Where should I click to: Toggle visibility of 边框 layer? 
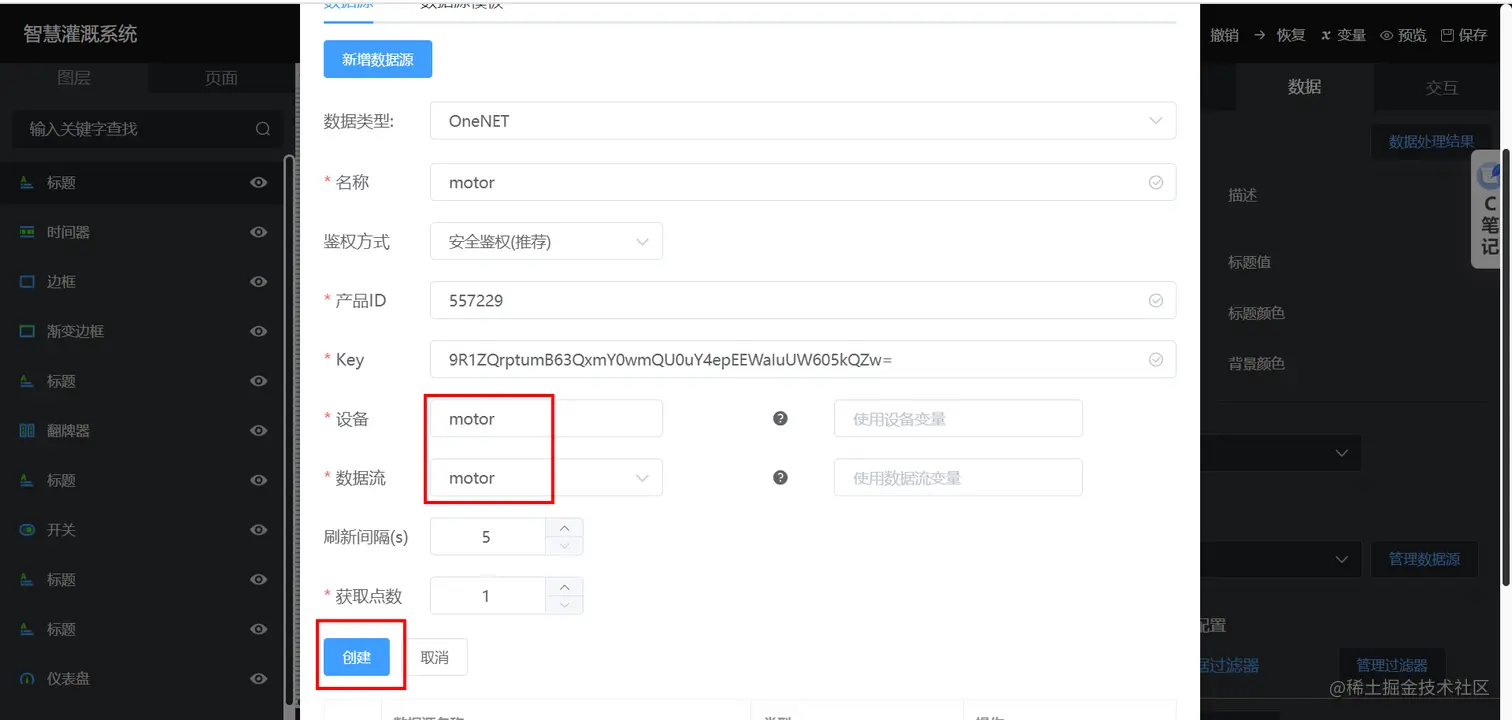[x=259, y=282]
